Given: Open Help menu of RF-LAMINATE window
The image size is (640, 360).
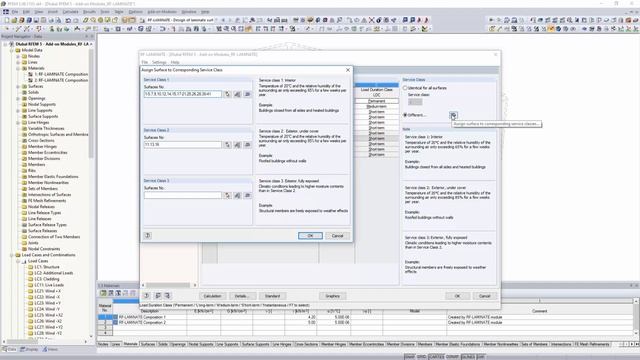Looking at the screenshot, I should (175, 62).
